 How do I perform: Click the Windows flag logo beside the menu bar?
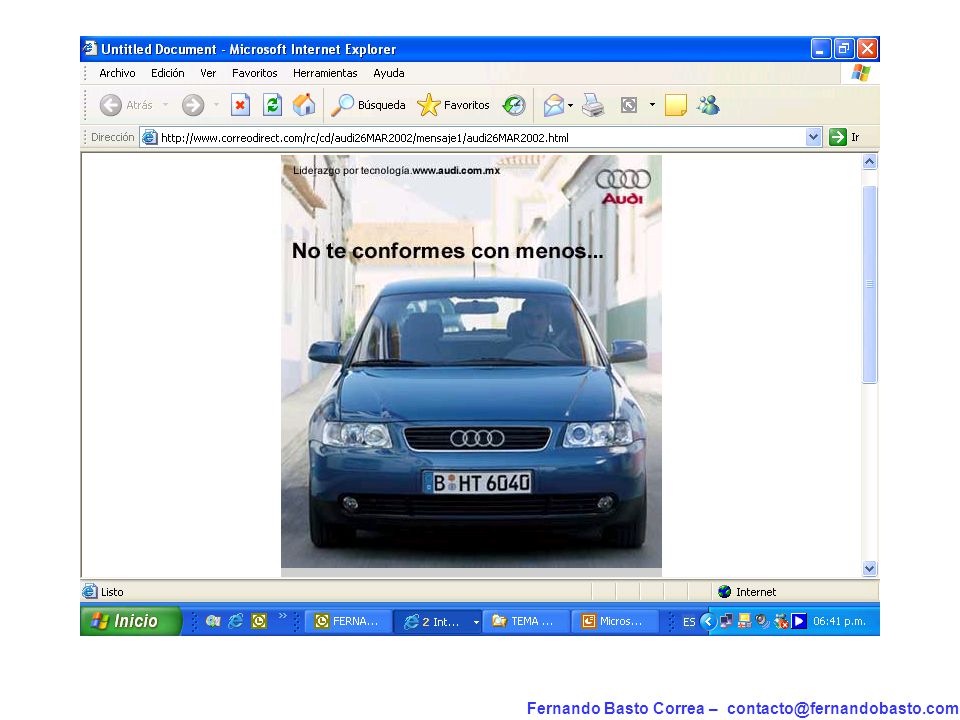[x=860, y=73]
